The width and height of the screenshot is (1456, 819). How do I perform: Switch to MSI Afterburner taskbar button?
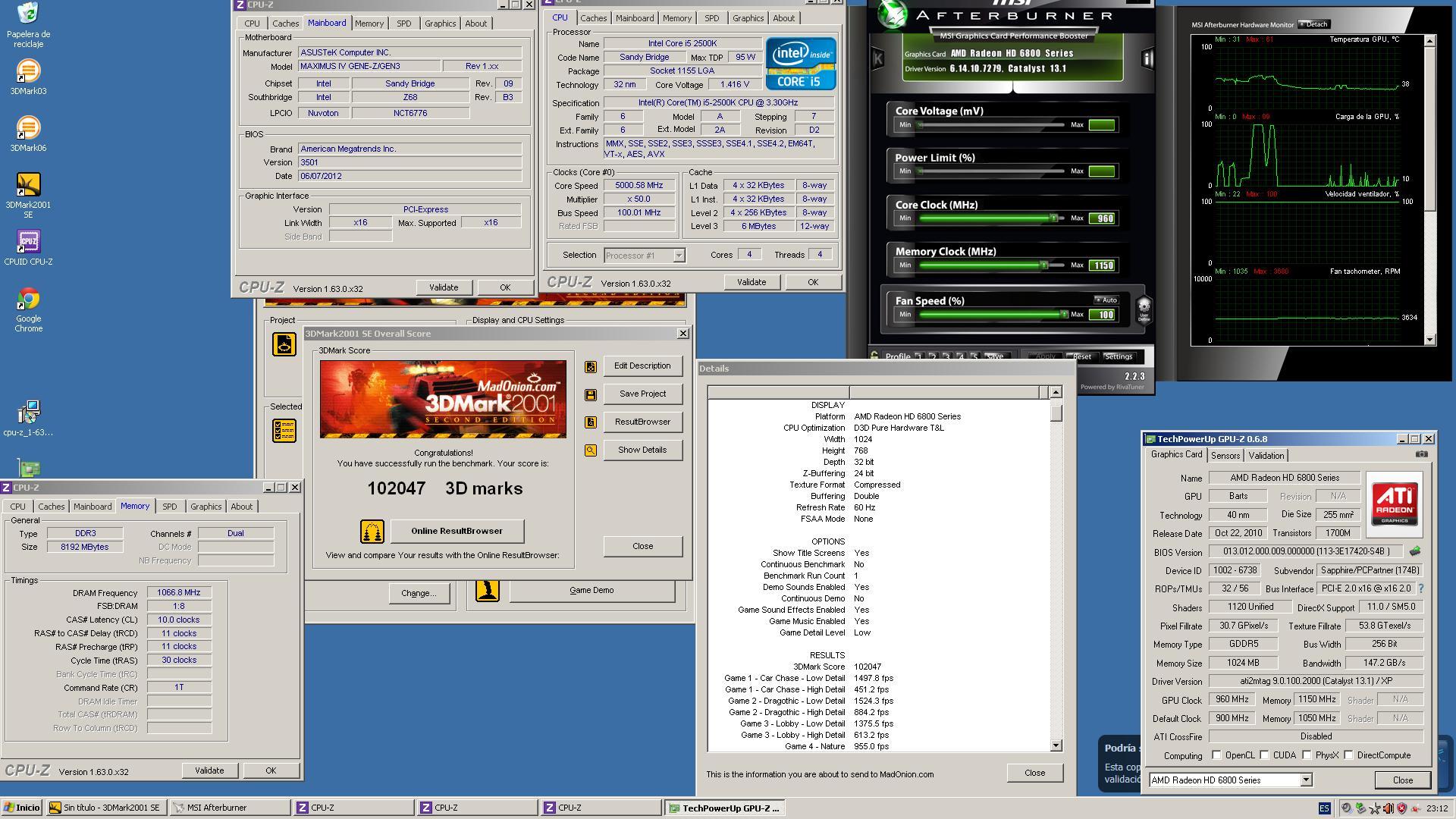click(x=230, y=808)
